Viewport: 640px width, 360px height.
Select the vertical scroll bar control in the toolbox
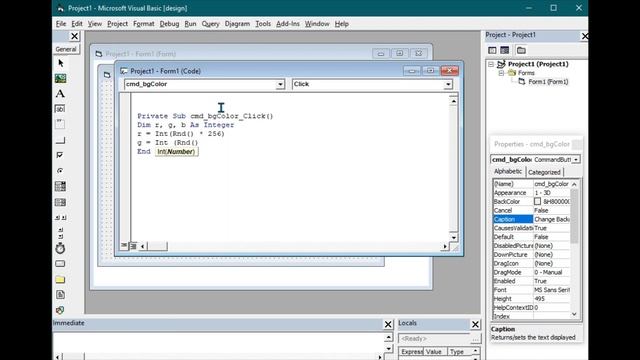tap(60, 233)
